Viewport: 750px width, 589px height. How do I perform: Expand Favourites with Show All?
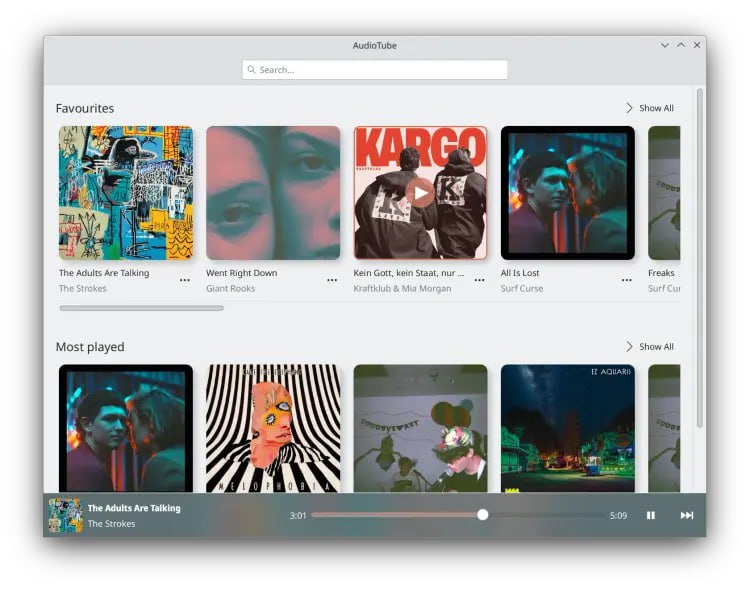tap(650, 108)
